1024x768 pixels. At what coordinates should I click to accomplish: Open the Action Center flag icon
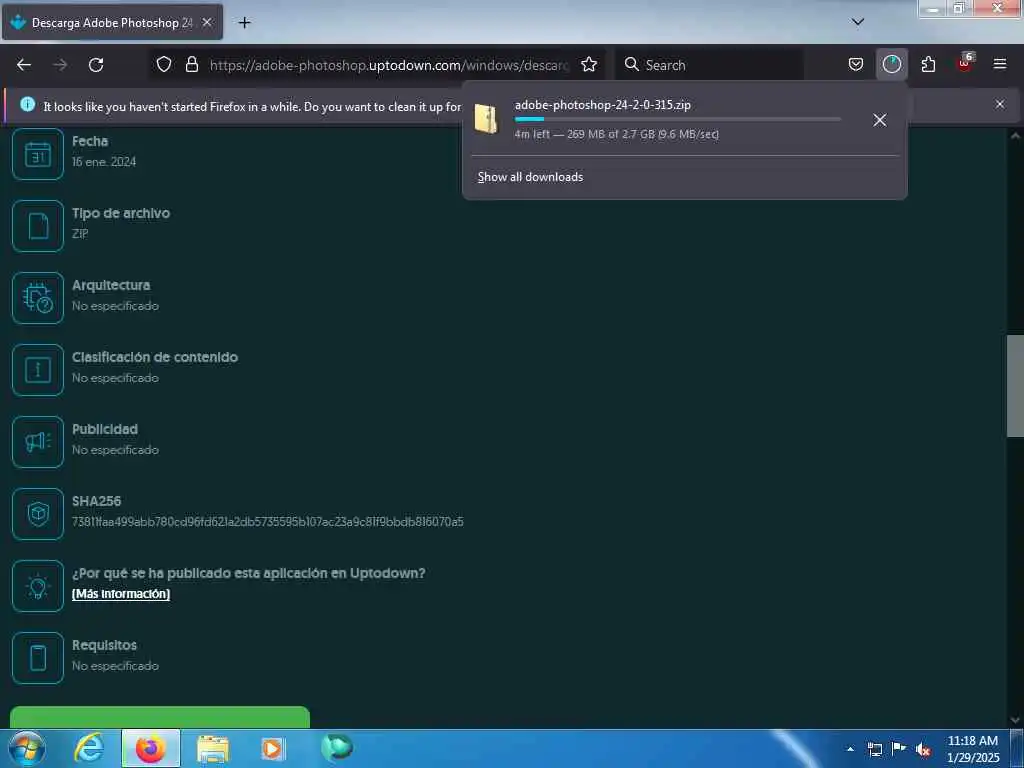pos(899,749)
